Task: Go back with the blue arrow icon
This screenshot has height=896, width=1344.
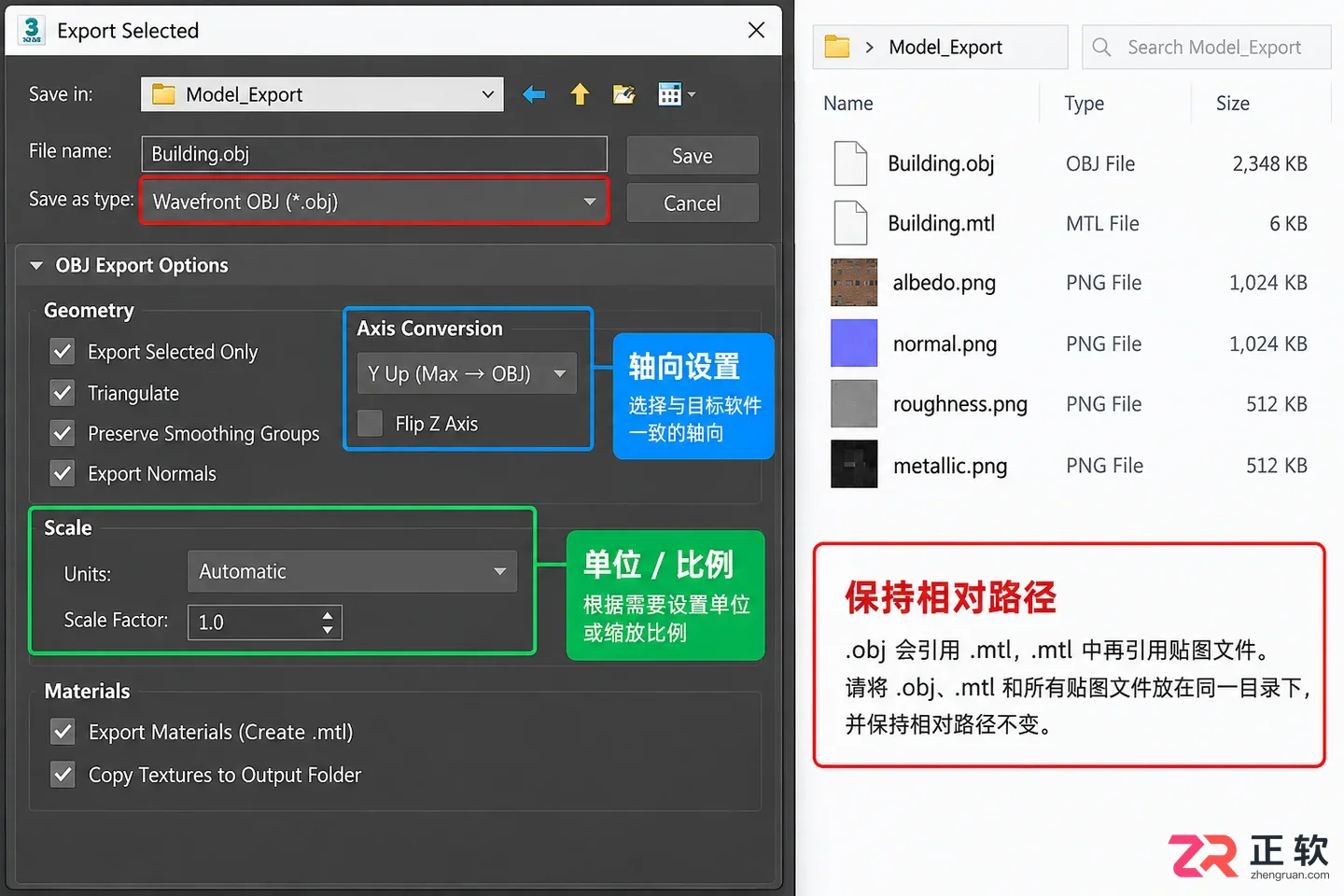Action: (534, 94)
